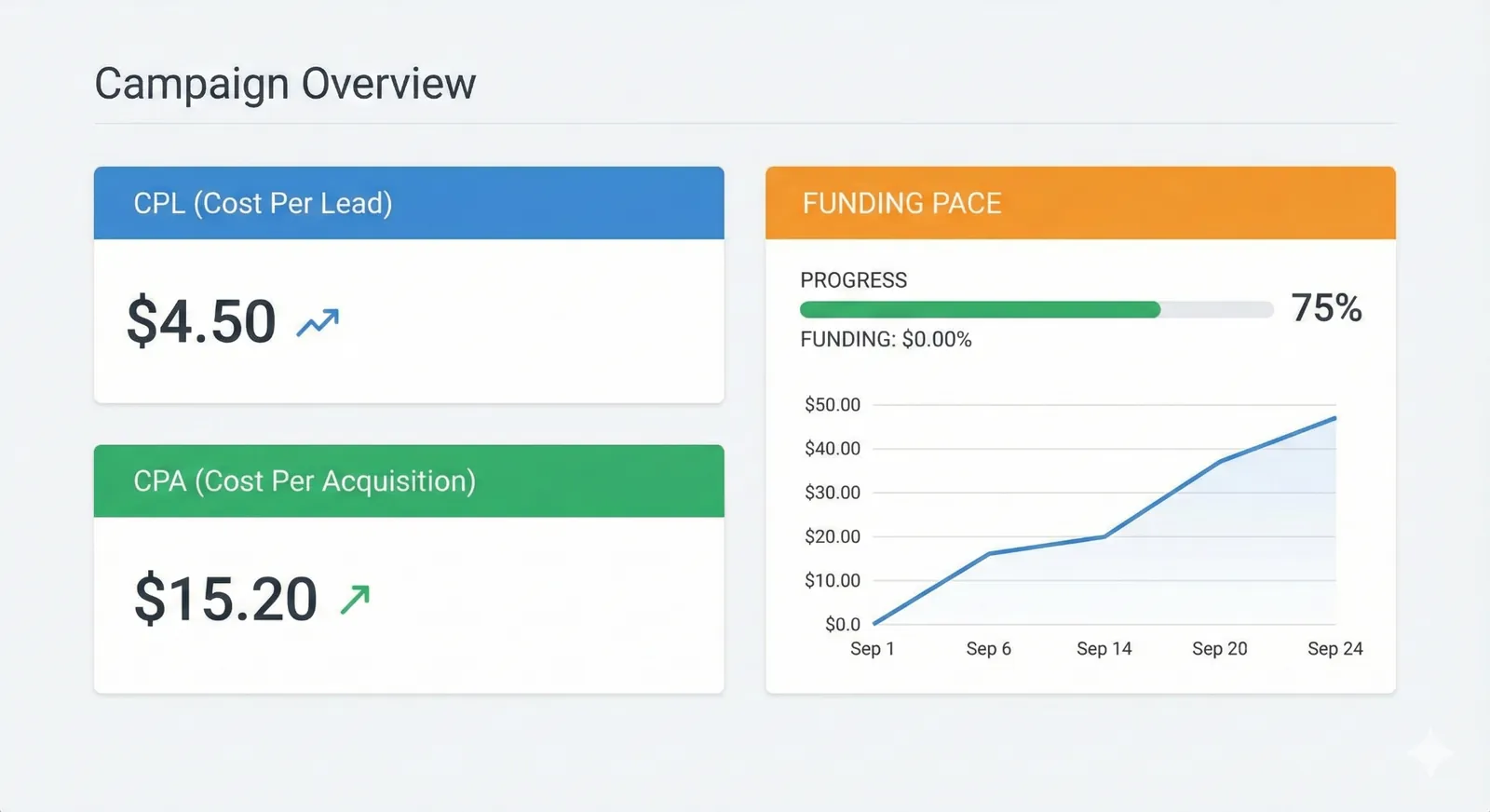Screen dimensions: 1490x812
Task: Click the $40.00 axis label
Action: (833, 449)
